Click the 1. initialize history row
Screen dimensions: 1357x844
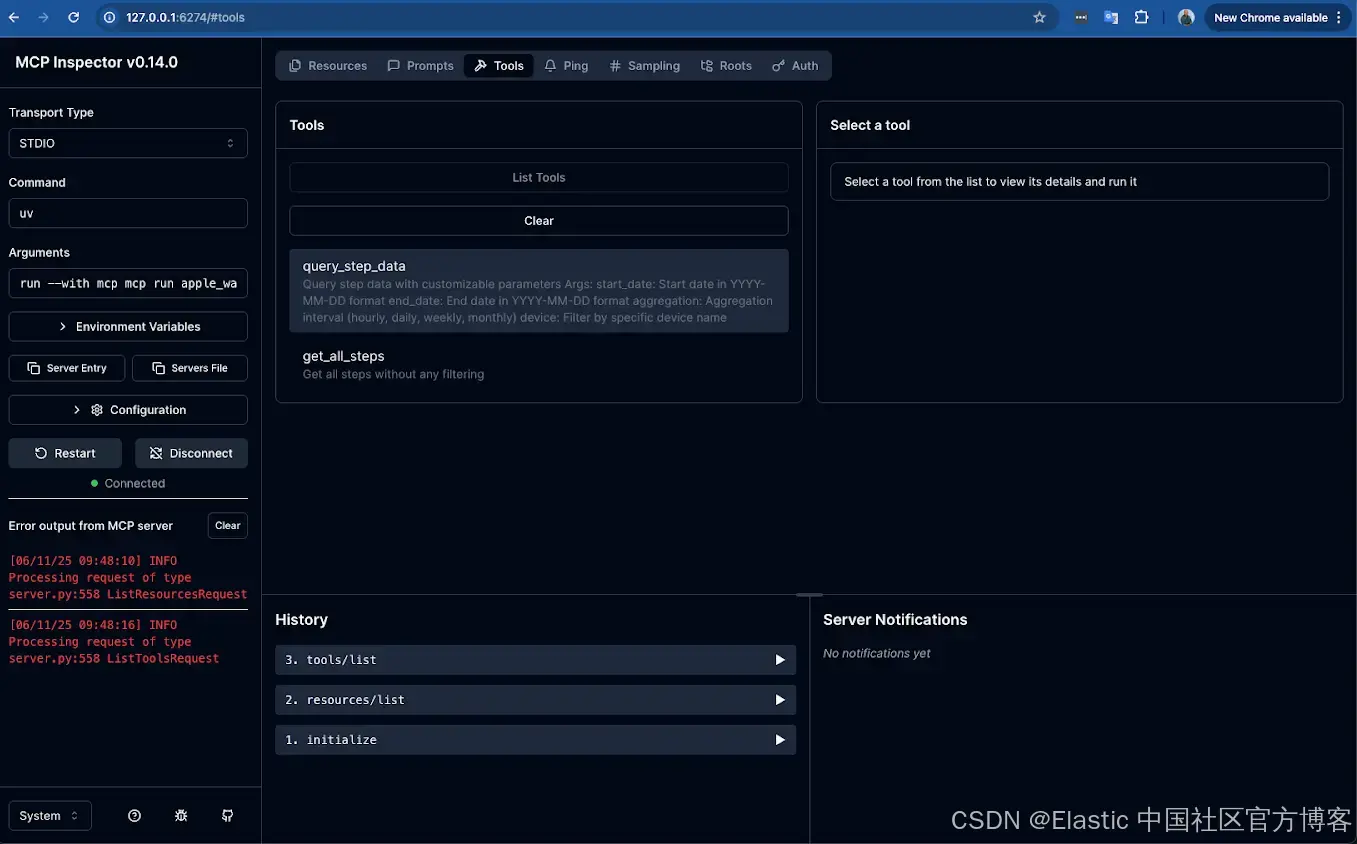(x=535, y=740)
